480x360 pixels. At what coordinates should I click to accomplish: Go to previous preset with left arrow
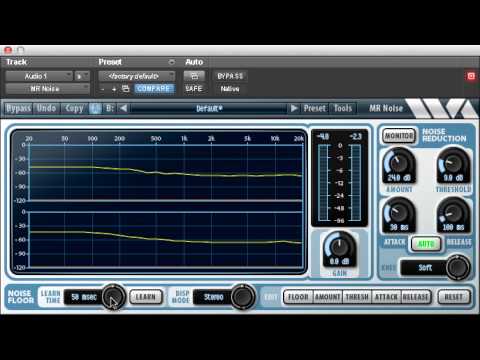[x=123, y=108]
